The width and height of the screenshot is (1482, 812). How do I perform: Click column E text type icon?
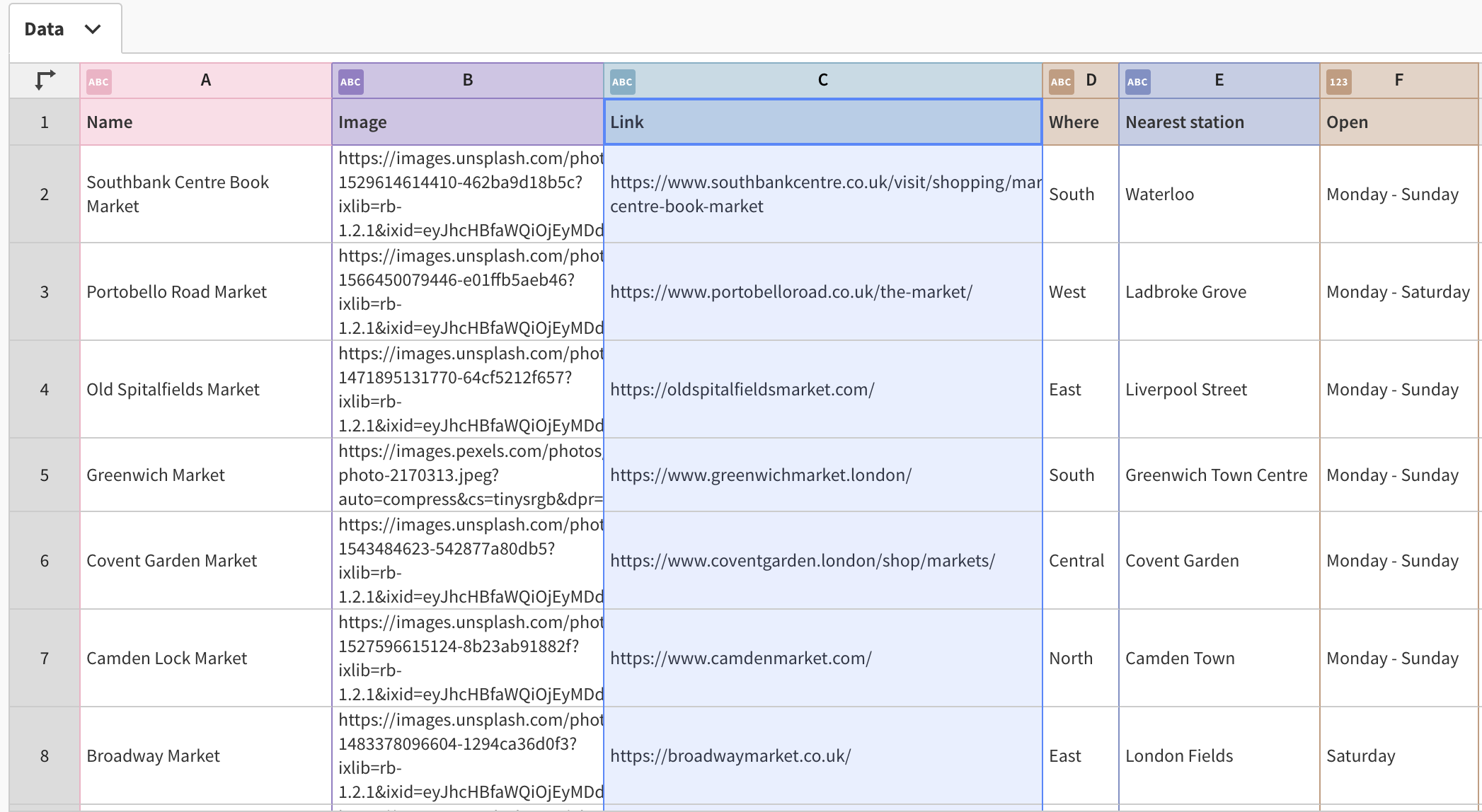1137,81
